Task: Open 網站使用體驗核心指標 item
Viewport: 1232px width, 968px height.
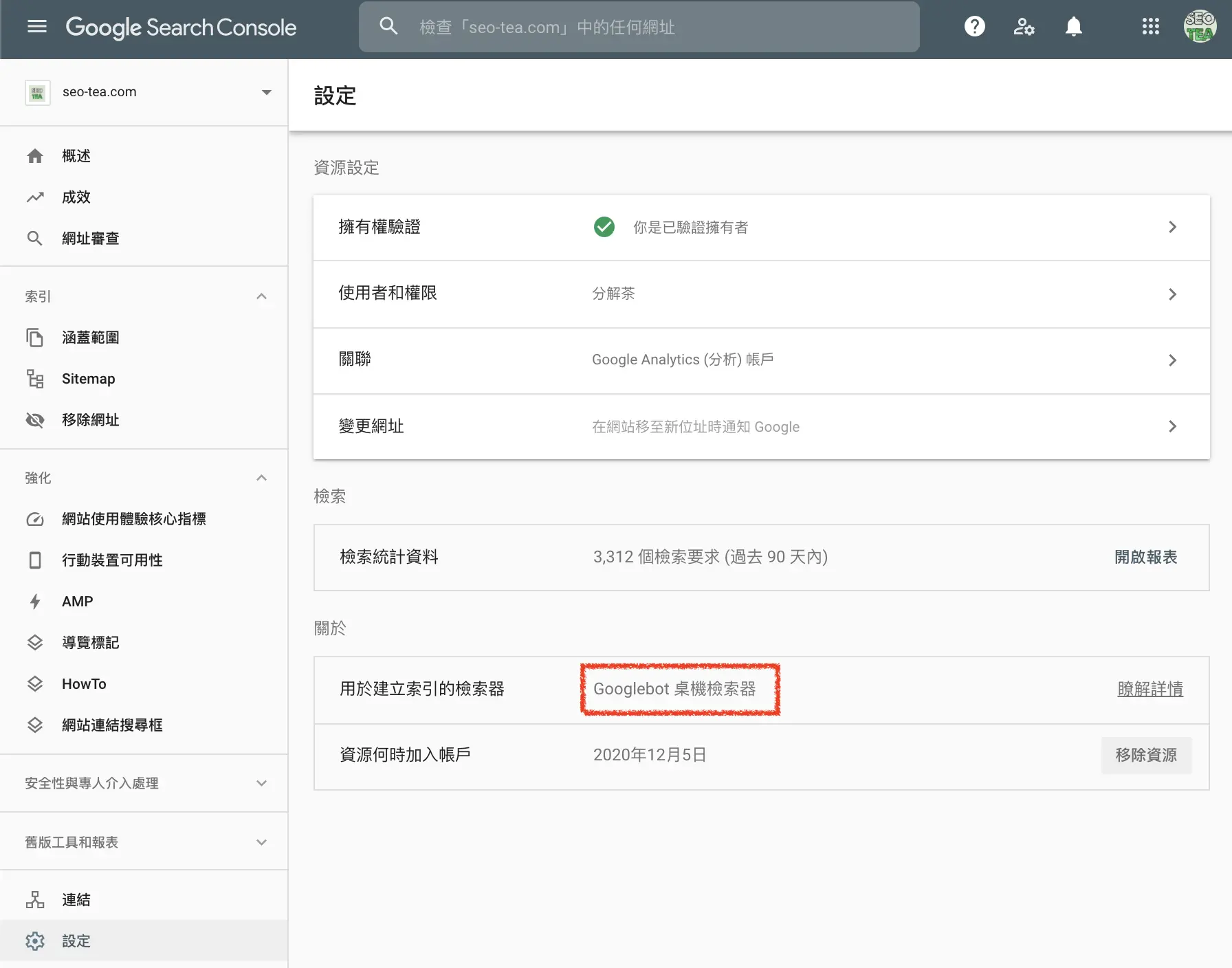Action: click(144, 519)
